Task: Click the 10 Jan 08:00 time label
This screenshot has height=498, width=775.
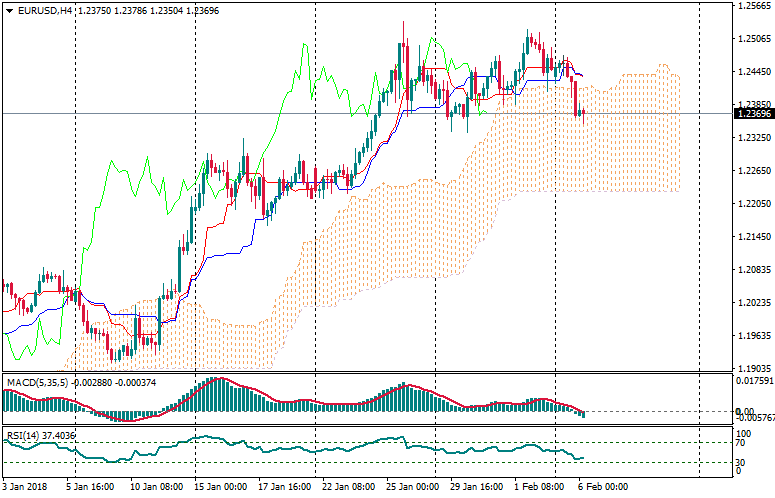Action: coord(156,487)
